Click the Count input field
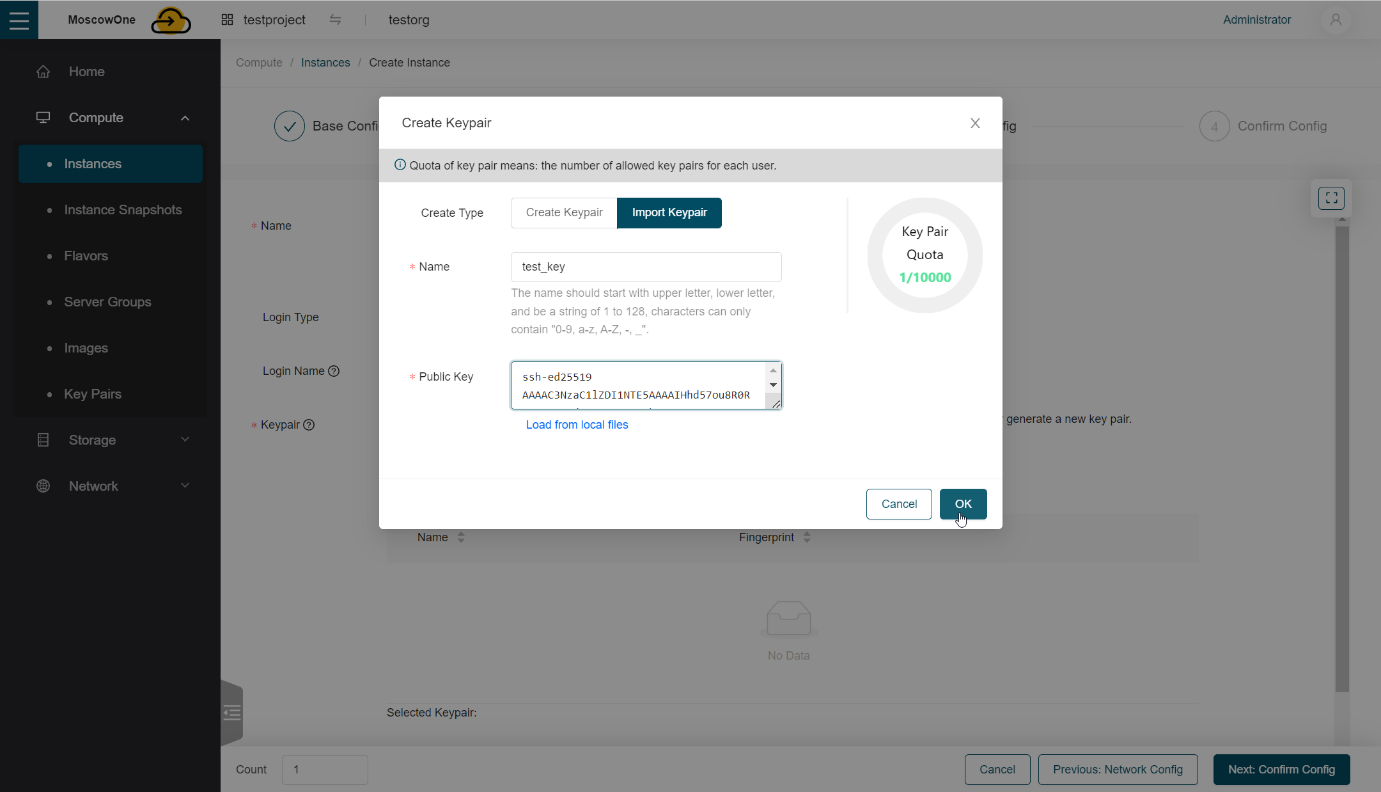The height and width of the screenshot is (792, 1381). coord(323,769)
